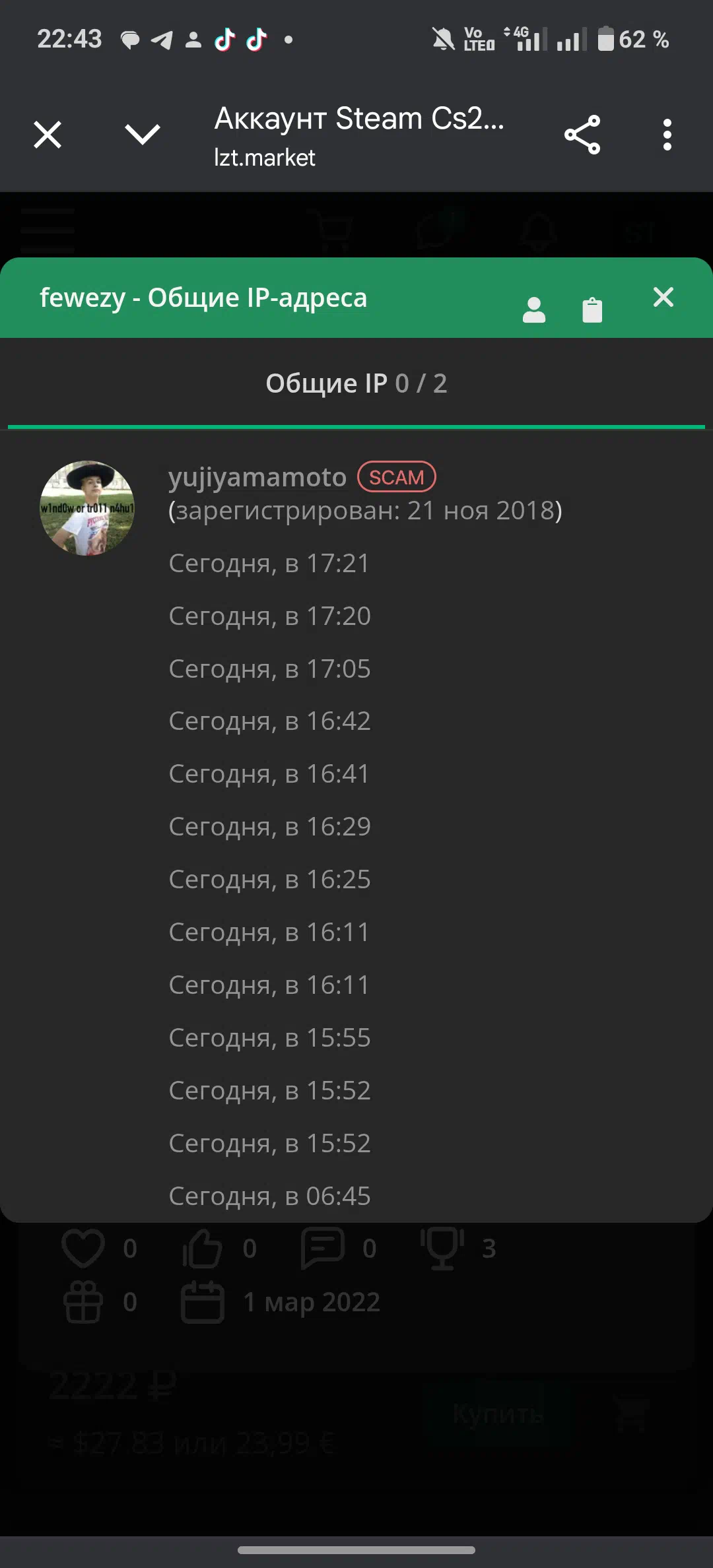Tap the share icon in browser bar
The width and height of the screenshot is (713, 1568).
(582, 135)
